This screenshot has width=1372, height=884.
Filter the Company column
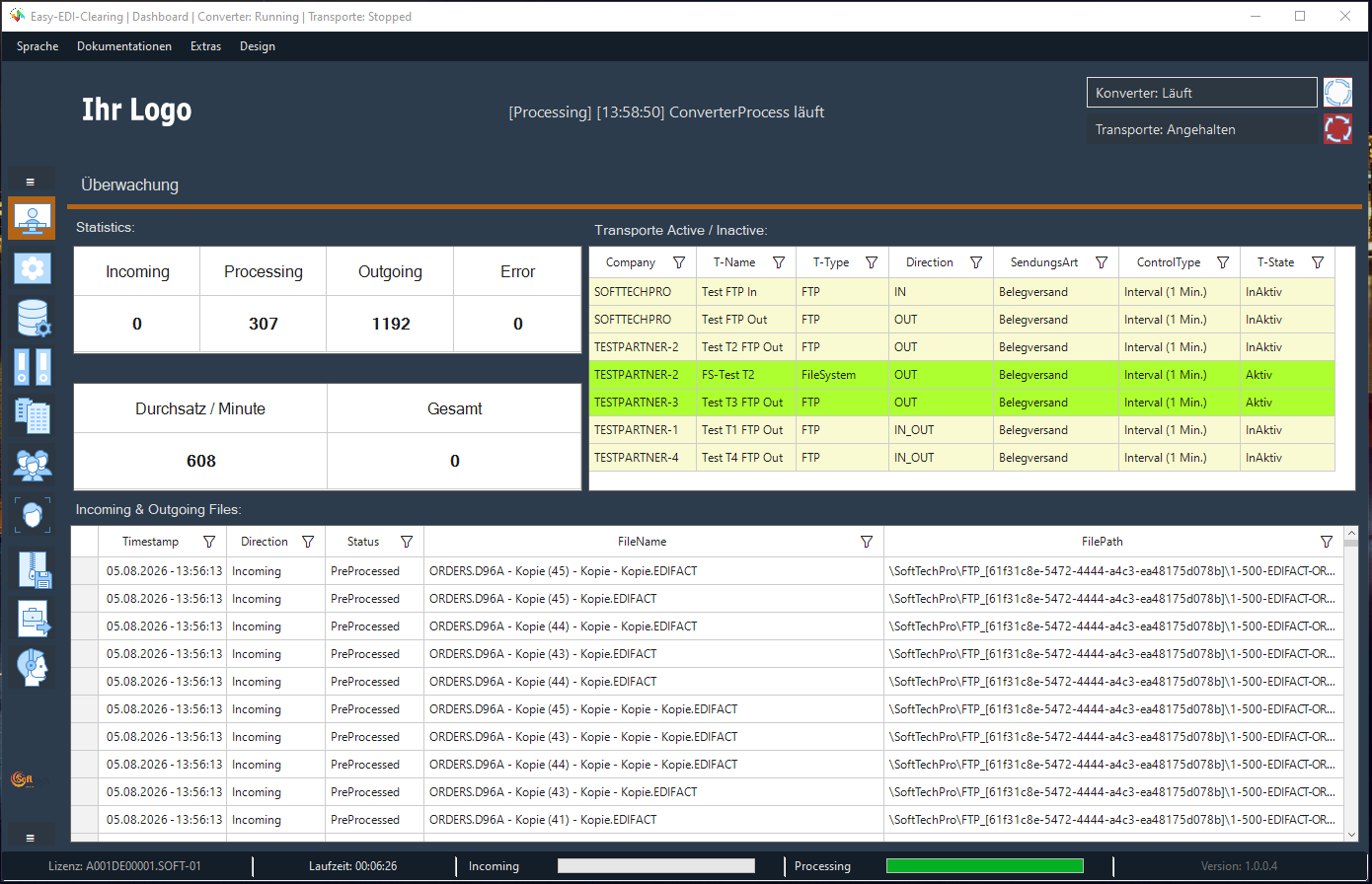[679, 262]
